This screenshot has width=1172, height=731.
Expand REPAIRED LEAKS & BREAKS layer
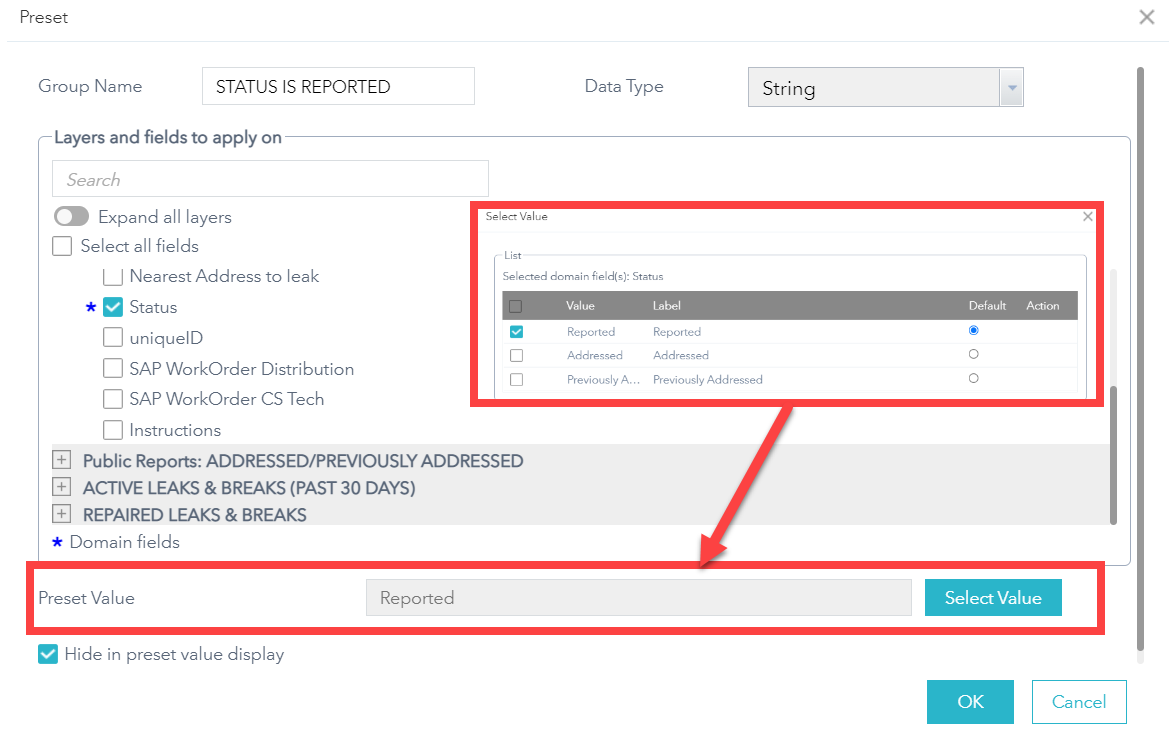tap(62, 514)
